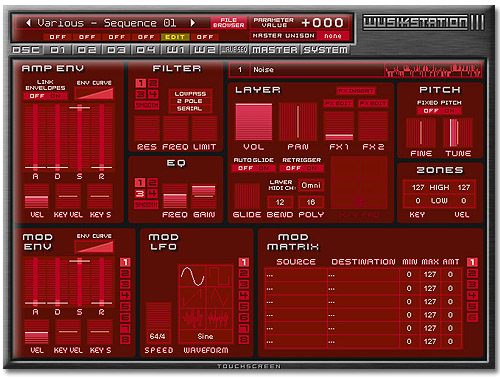Toggle Link Envelopes on/off switch
This screenshot has height=378, width=500.
coord(45,96)
